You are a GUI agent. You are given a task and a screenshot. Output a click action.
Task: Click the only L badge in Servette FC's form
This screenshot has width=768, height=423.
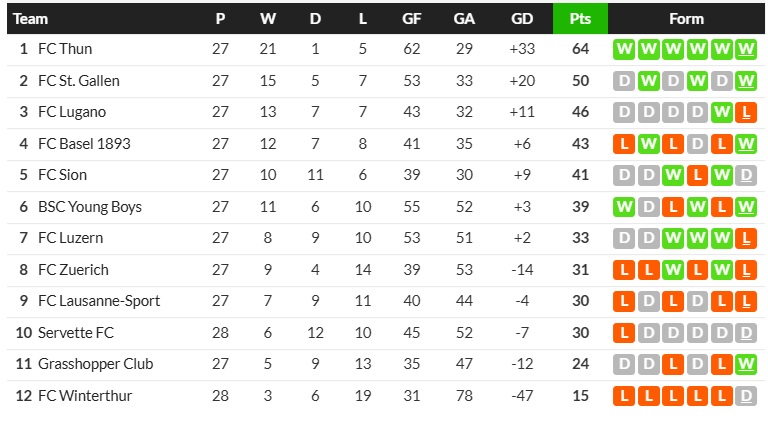tap(624, 333)
